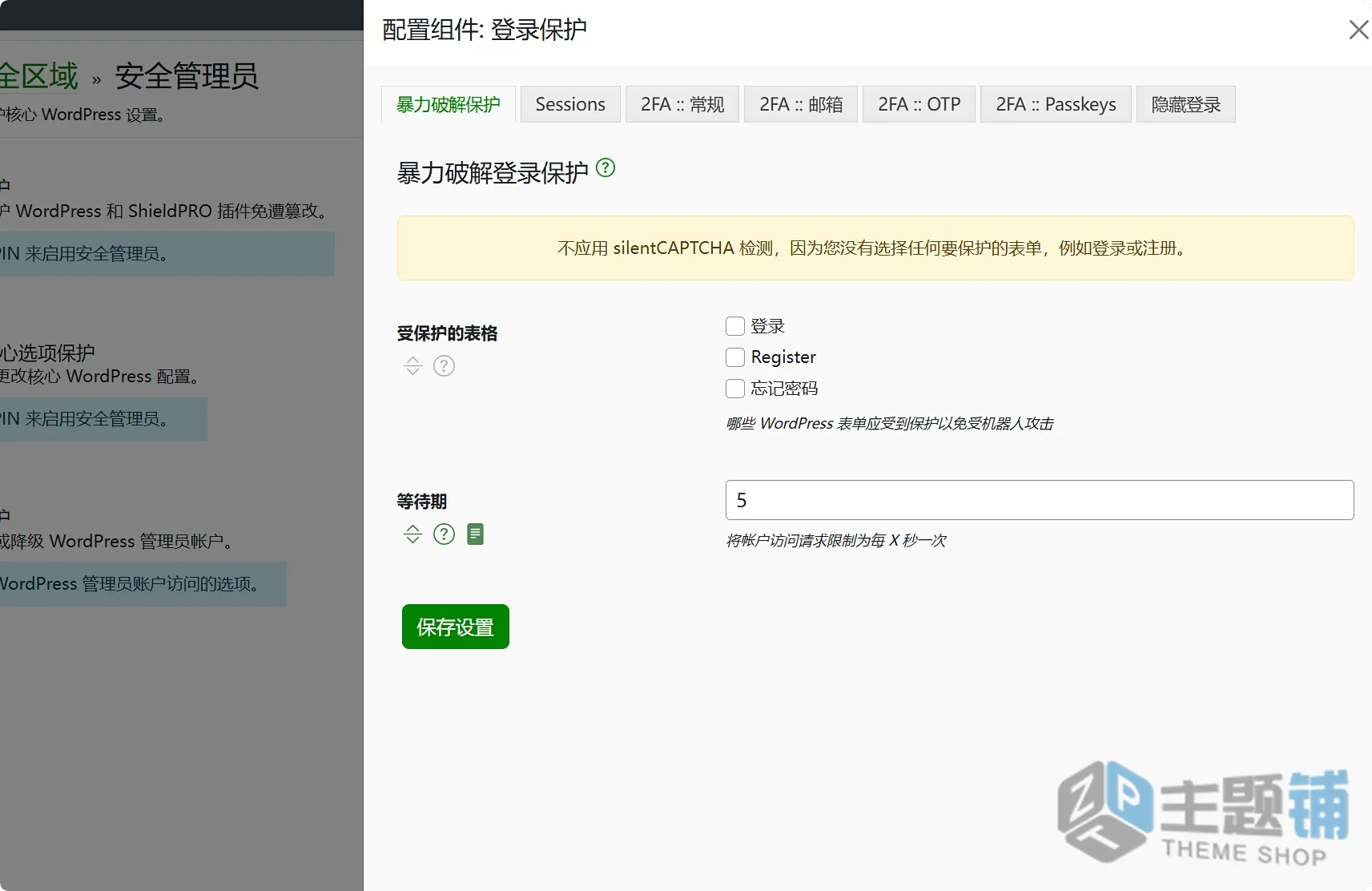This screenshot has height=891, width=1372.
Task: Click the up-down arrows icon under 受保护的表格
Action: [412, 366]
